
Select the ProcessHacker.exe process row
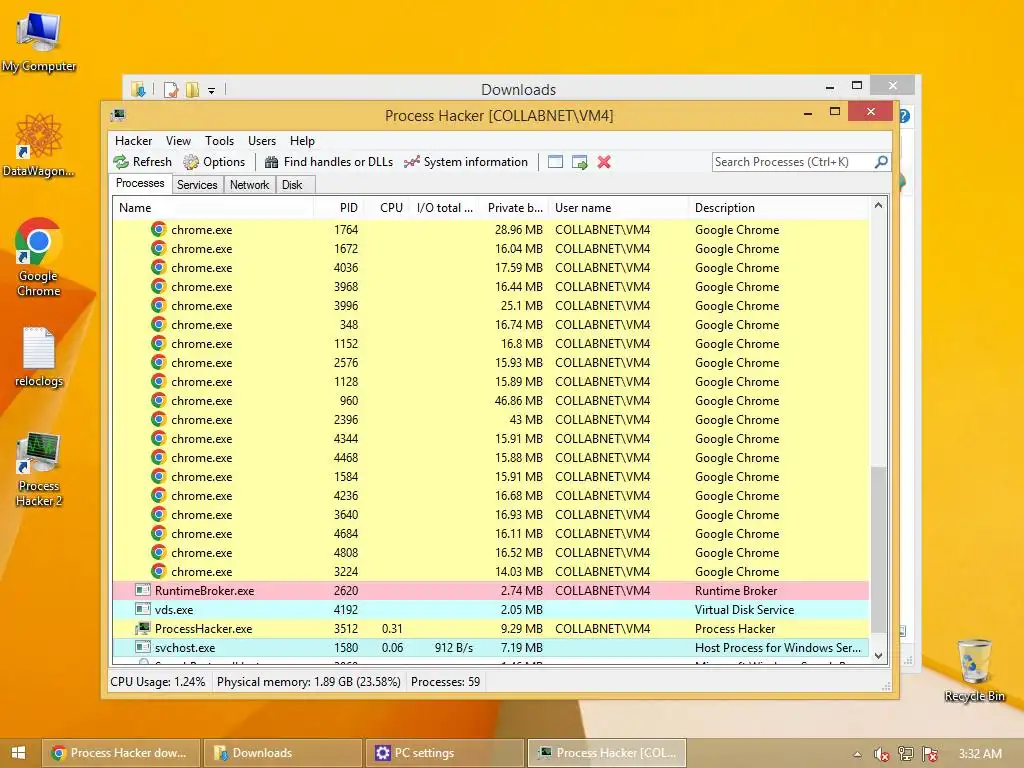(491, 629)
